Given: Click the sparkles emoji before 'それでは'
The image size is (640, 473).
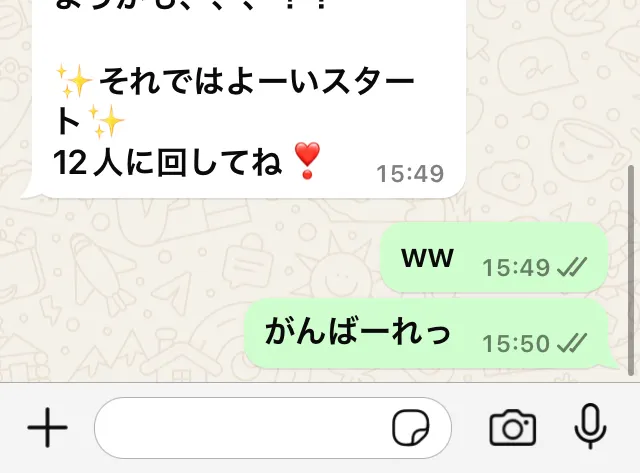Looking at the screenshot, I should pos(74,81).
